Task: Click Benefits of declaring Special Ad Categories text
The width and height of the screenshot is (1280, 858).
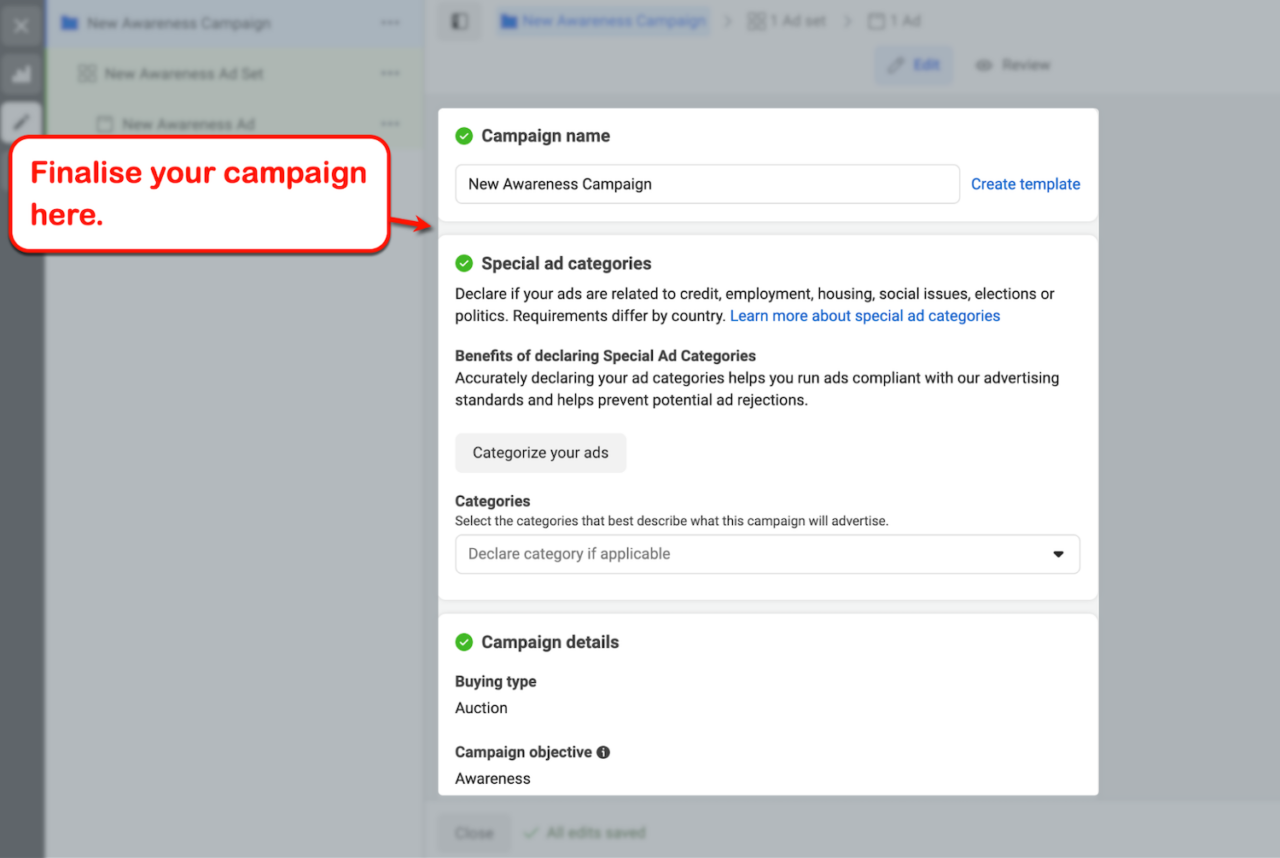Action: (605, 356)
